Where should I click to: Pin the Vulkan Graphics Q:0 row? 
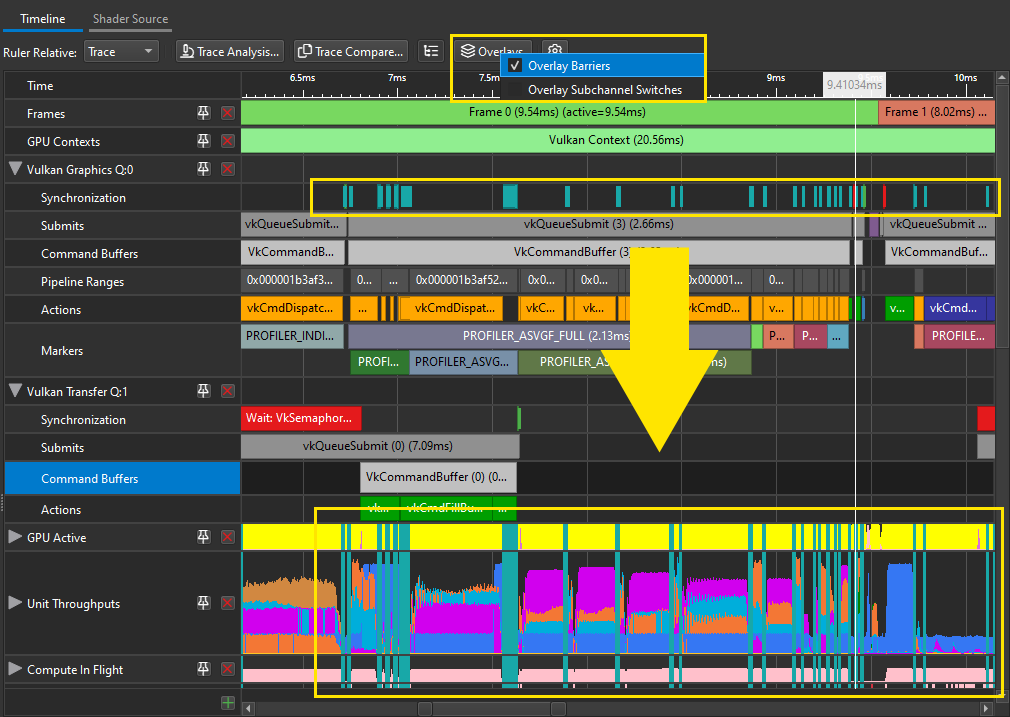(204, 170)
